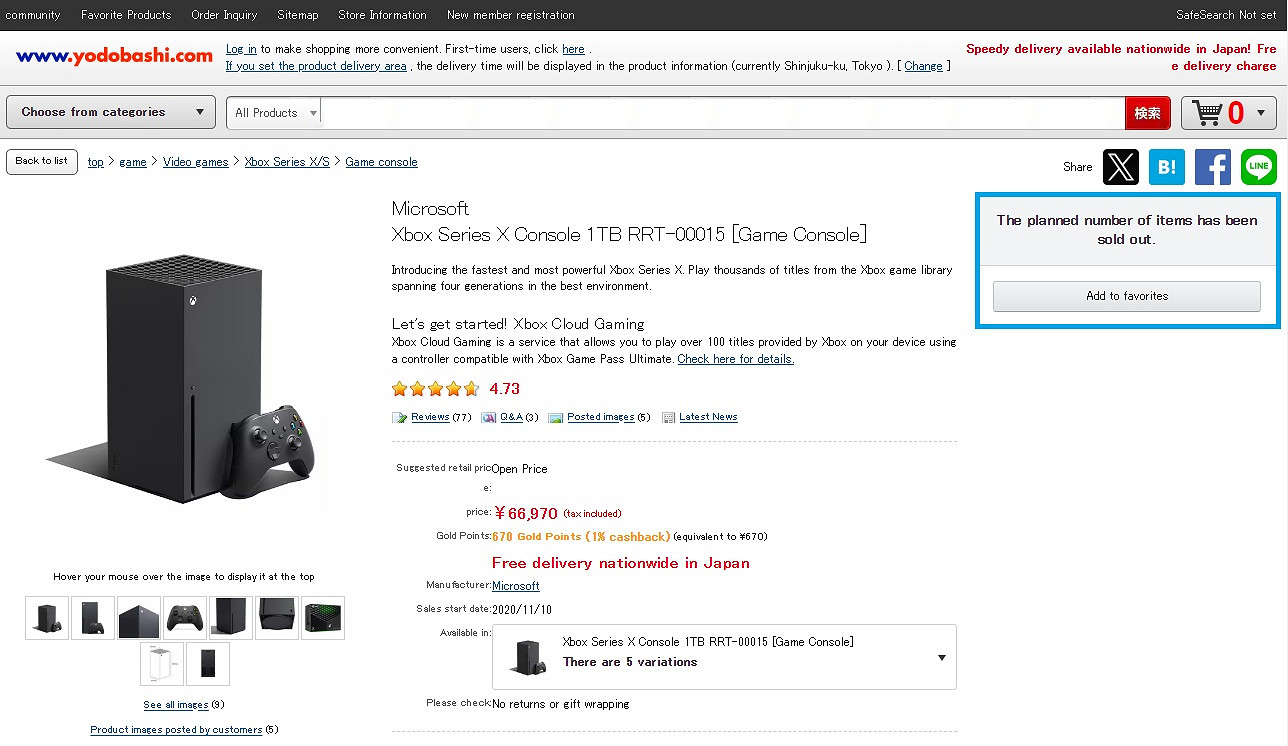Screen dimensions: 1288x746
Task: Click the Back to list button
Action: point(41,161)
